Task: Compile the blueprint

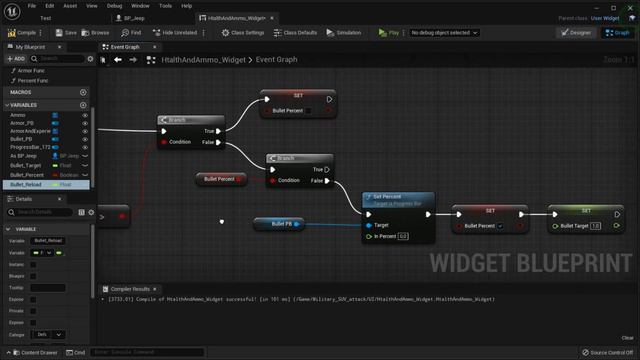Action: coord(22,33)
